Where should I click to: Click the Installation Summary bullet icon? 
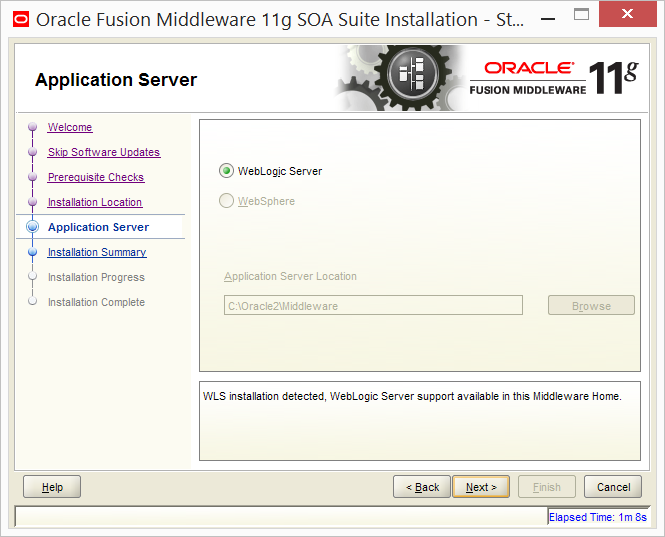32,252
